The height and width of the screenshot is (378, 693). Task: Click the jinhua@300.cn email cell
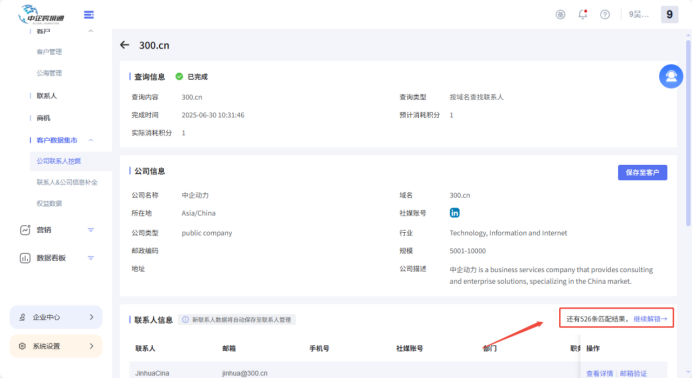tap(245, 373)
